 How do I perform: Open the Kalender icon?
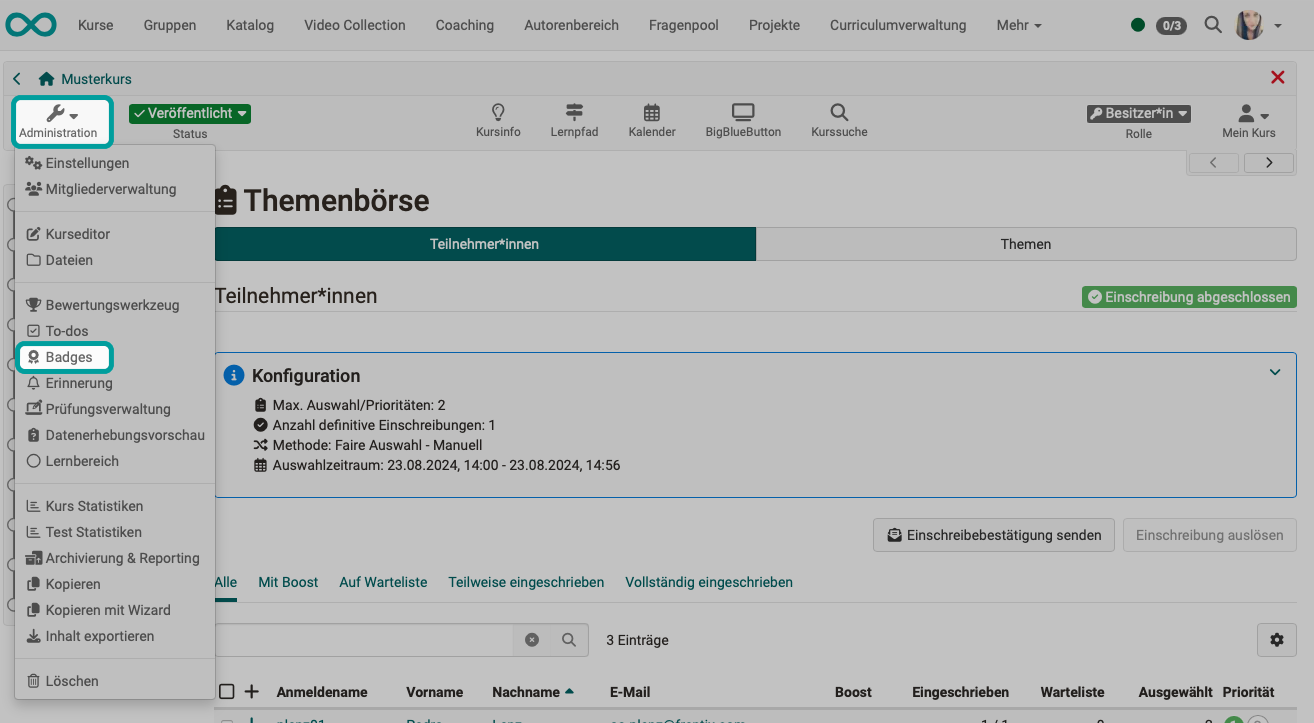click(x=652, y=113)
